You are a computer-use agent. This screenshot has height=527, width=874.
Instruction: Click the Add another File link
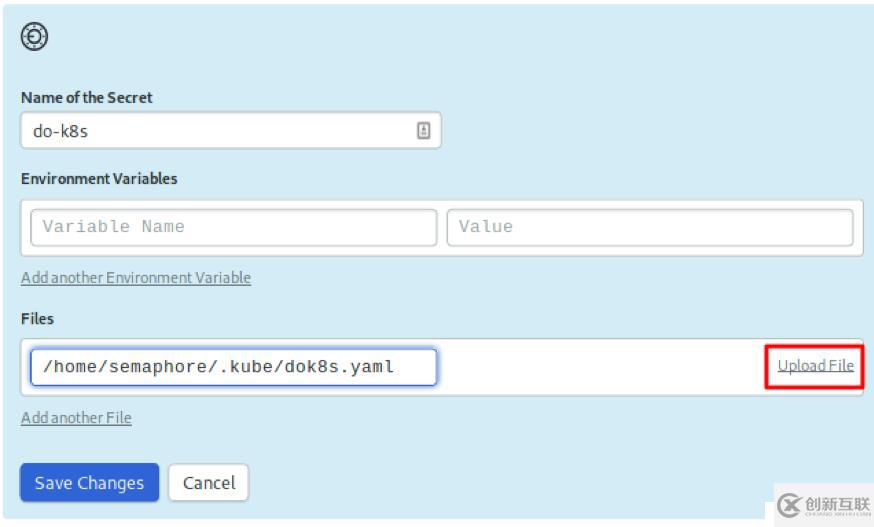76,418
